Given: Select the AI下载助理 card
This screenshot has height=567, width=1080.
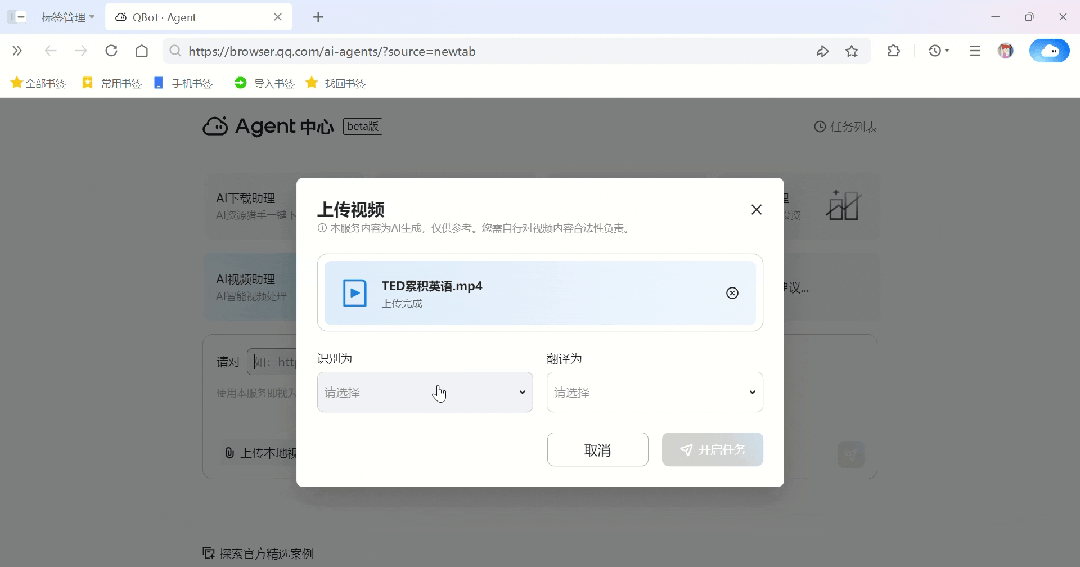Looking at the screenshot, I should pos(252,205).
